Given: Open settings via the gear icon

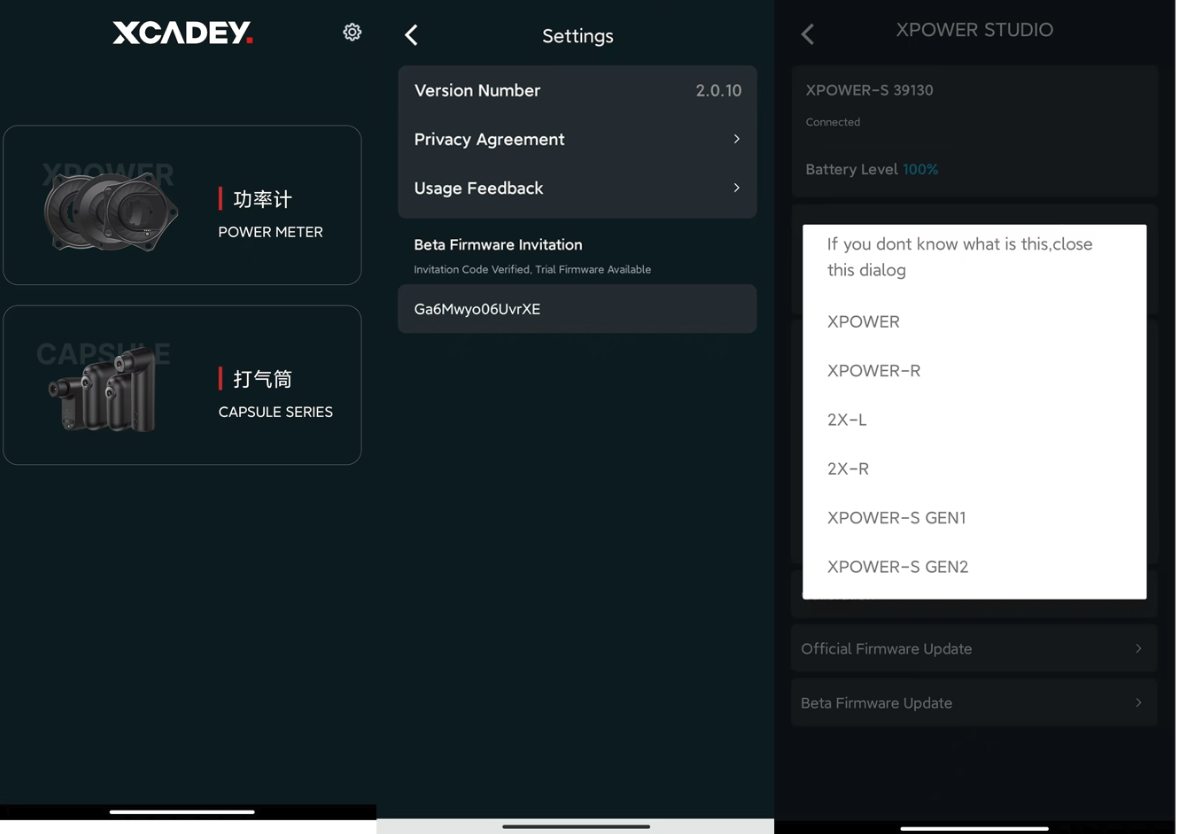Looking at the screenshot, I should [x=352, y=32].
